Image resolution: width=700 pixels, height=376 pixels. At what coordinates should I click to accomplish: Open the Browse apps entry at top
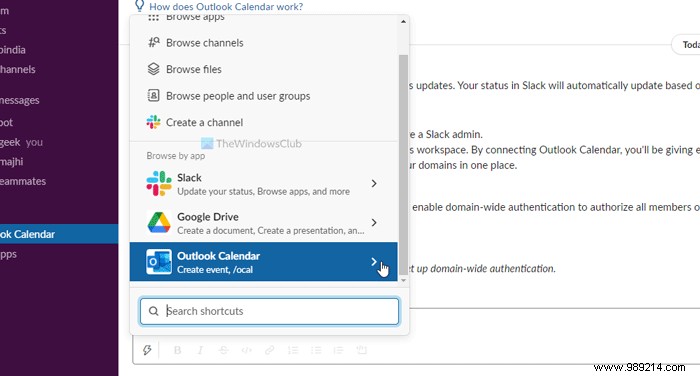point(263,19)
